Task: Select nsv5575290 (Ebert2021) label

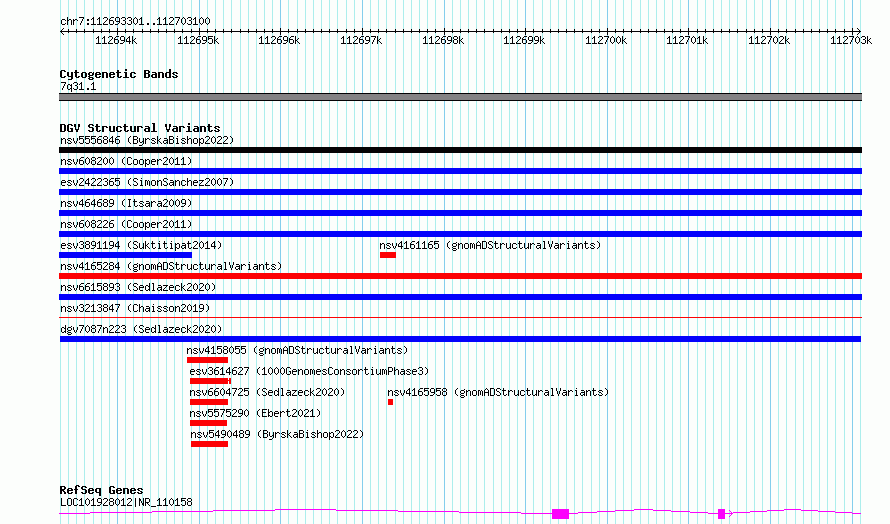Action: (255, 413)
